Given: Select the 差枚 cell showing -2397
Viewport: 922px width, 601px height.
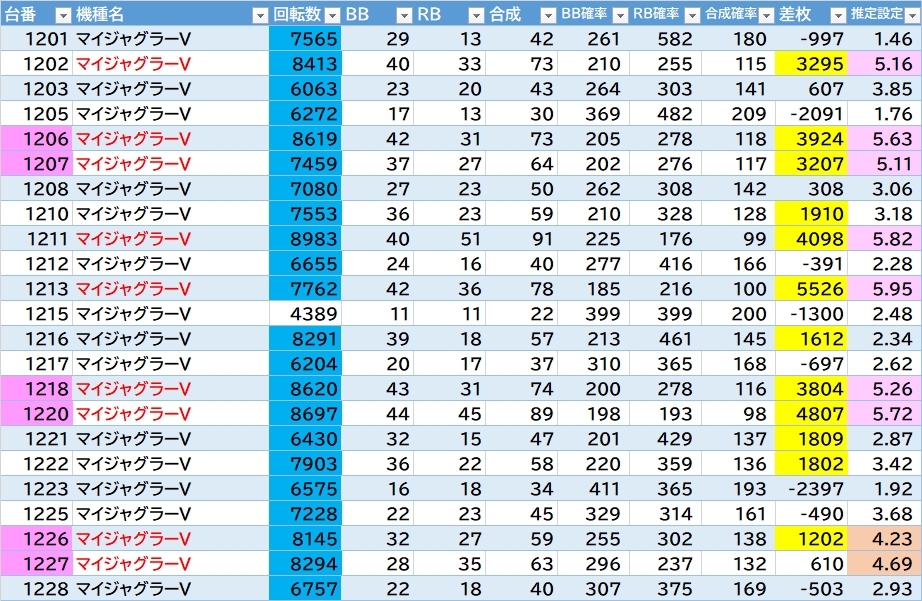Looking at the screenshot, I should [x=811, y=489].
